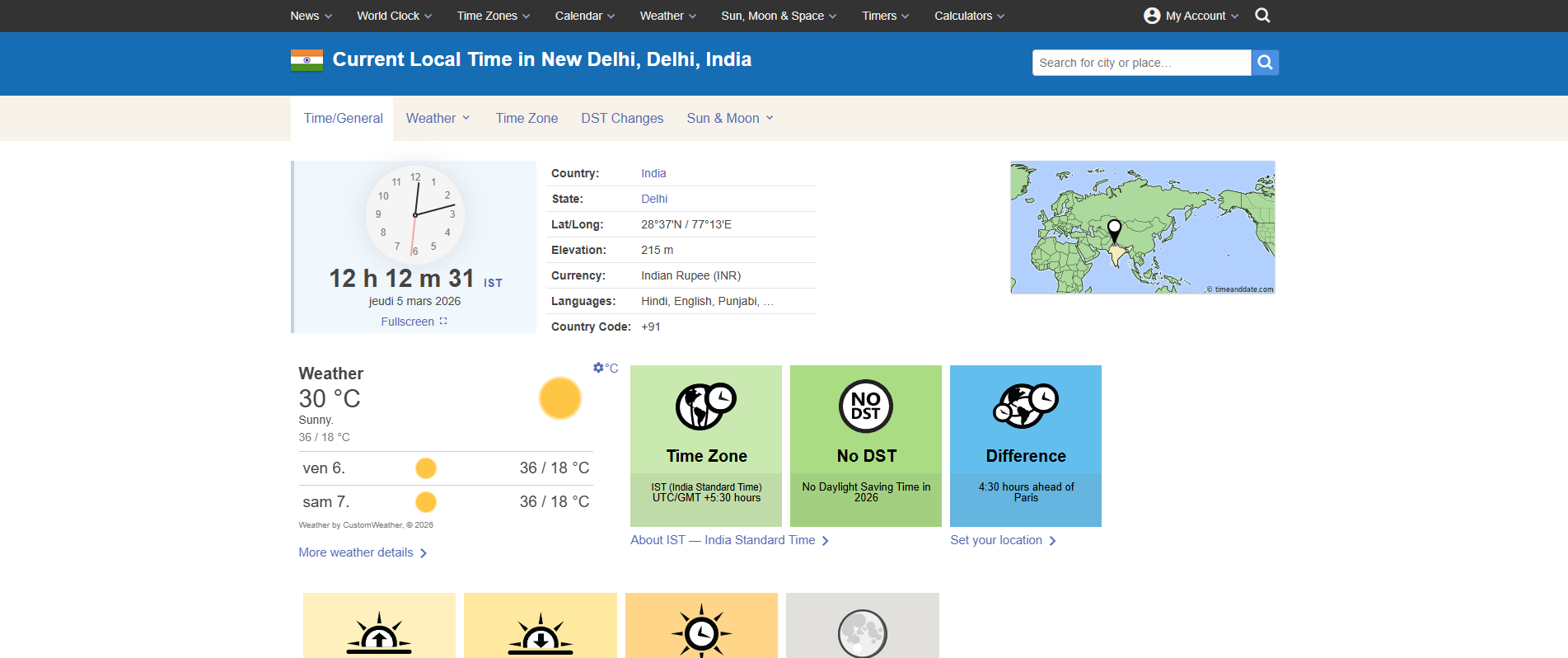Click the My Account user icon
Viewport: 1568px width, 658px height.
click(x=1152, y=16)
